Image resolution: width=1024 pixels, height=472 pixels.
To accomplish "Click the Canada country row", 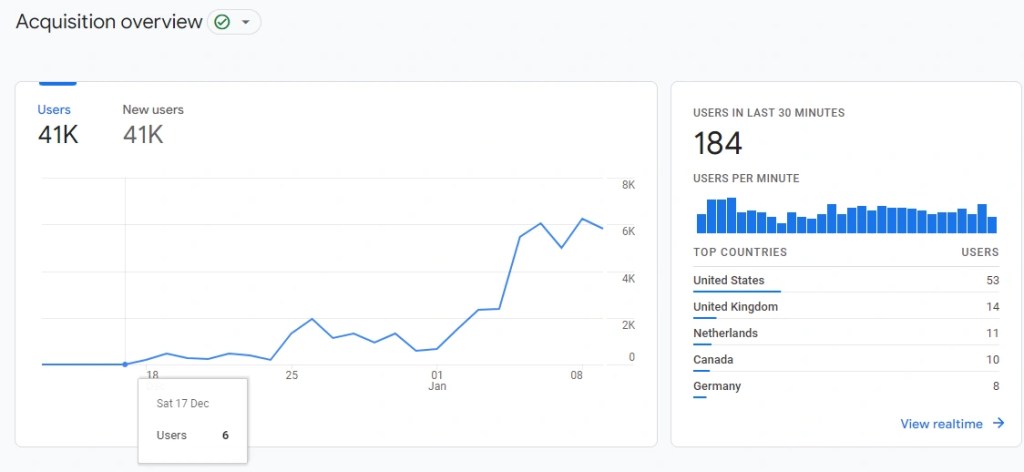I will click(714, 359).
